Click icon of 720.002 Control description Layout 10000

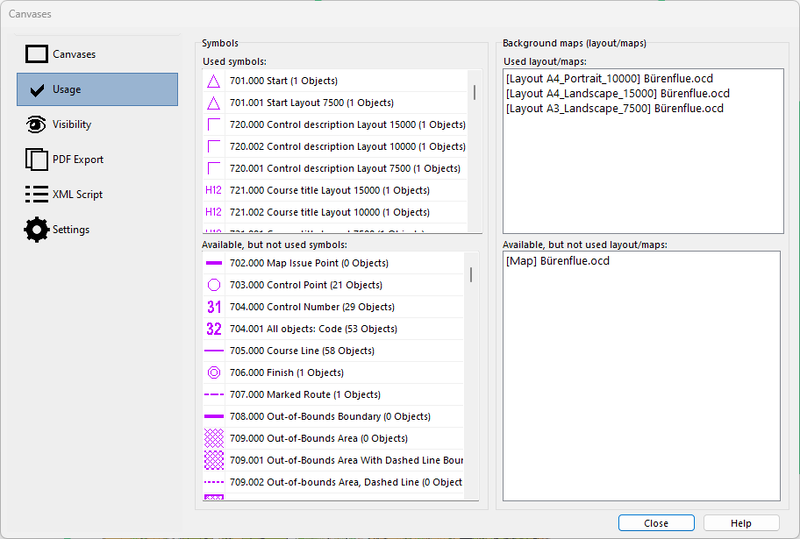(x=214, y=146)
